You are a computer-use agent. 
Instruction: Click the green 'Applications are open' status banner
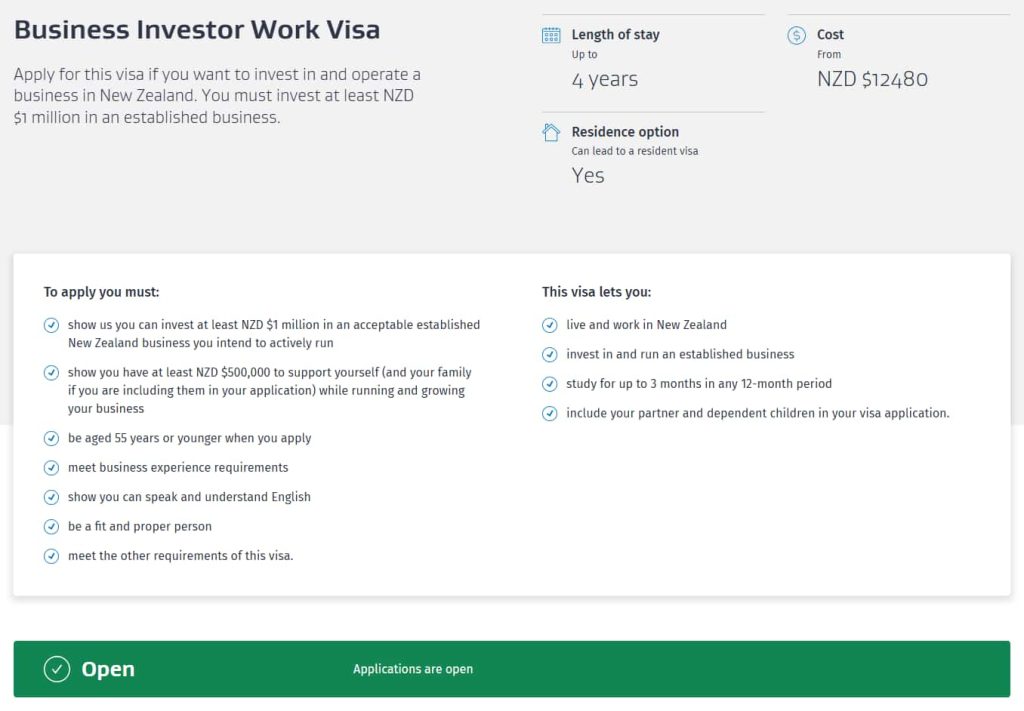coord(511,669)
